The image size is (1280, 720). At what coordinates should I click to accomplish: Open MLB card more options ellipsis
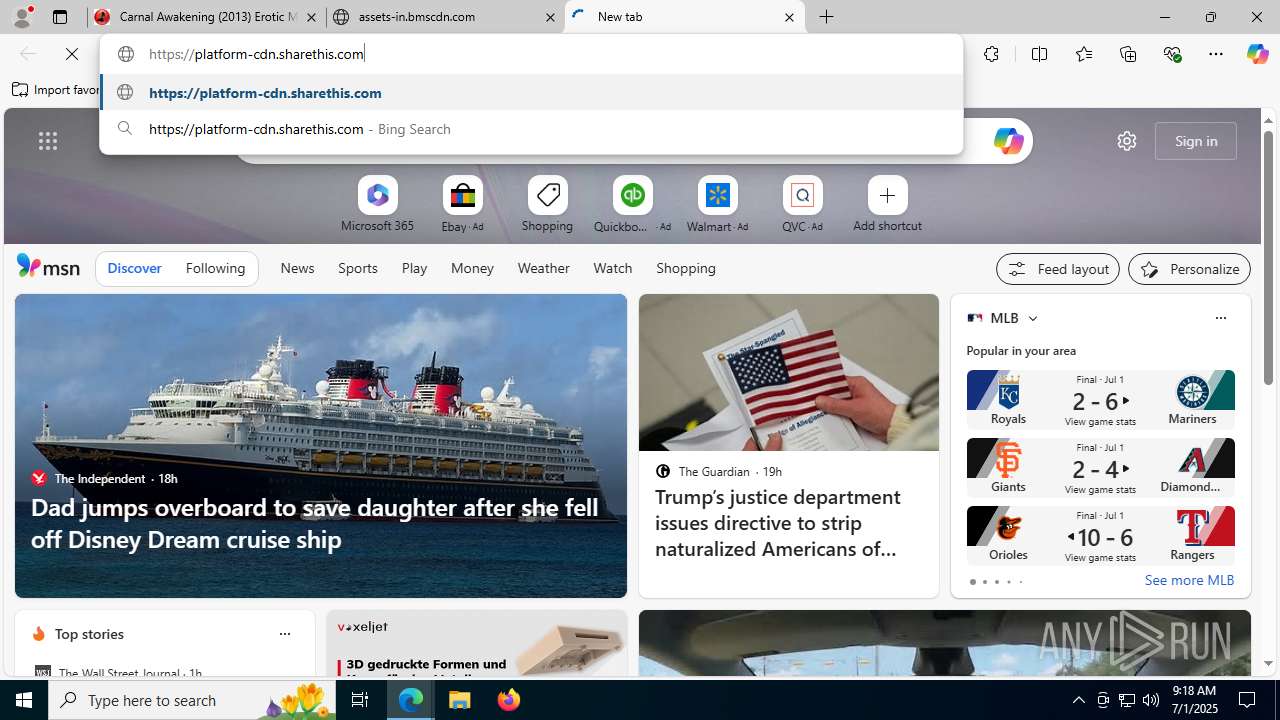point(1220,318)
